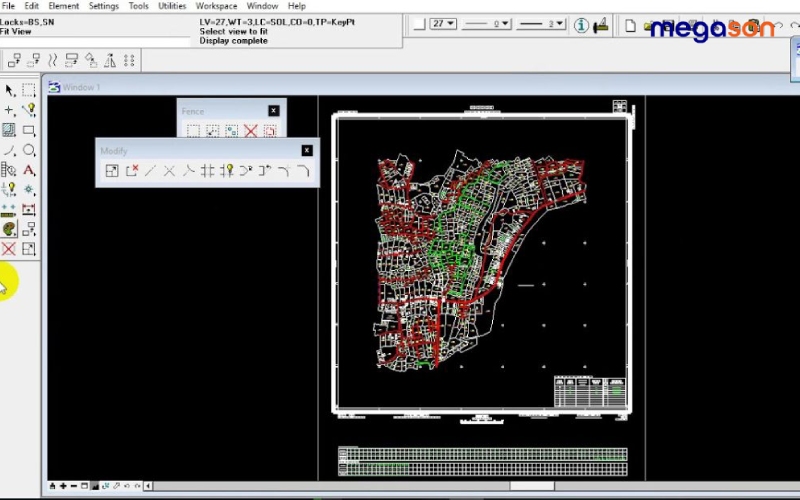
Task: Expand the line weight dropdown showing 3
Action: [560, 24]
